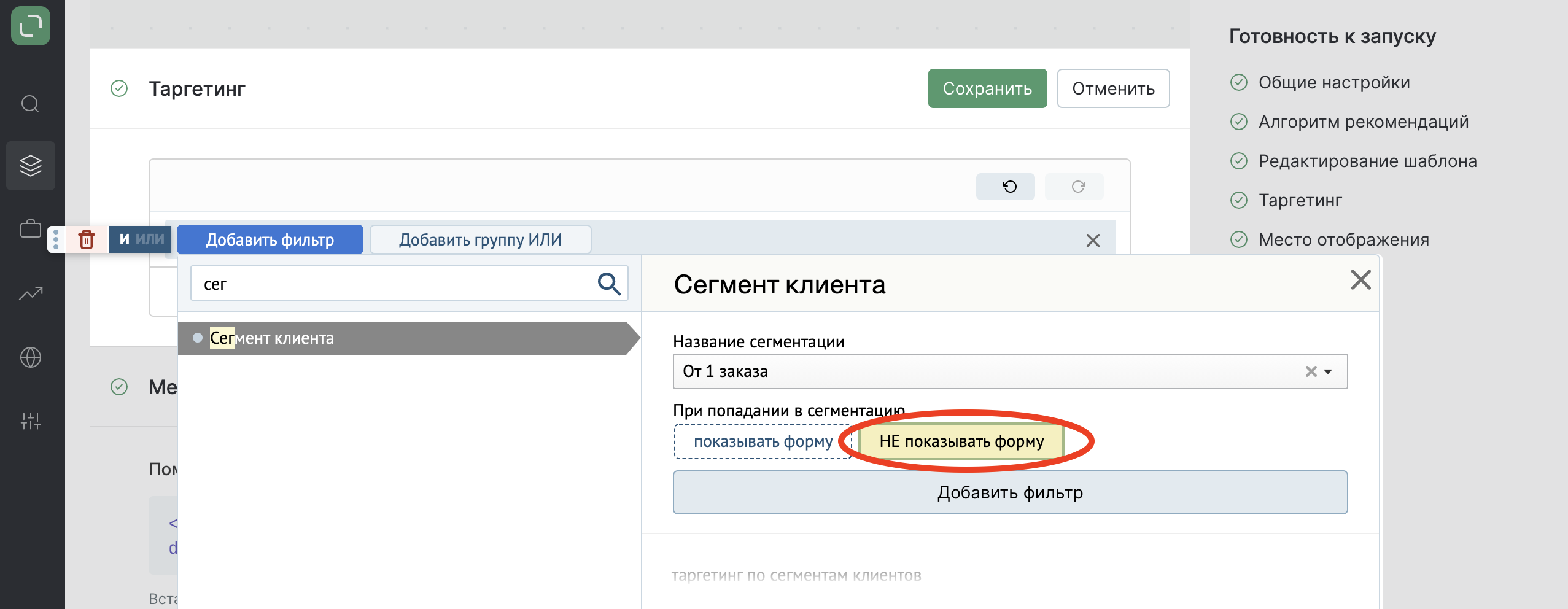Toggle the ИЛИ operator
The width and height of the screenshot is (1568, 609).
(150, 239)
